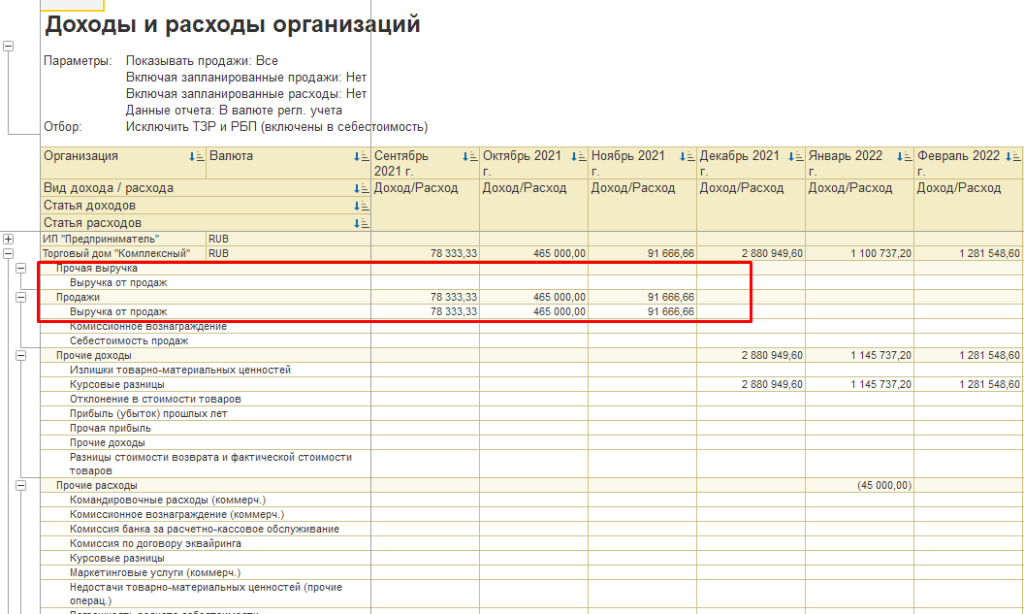Collapse Продажи group
1024x614 pixels.
(x=21, y=297)
